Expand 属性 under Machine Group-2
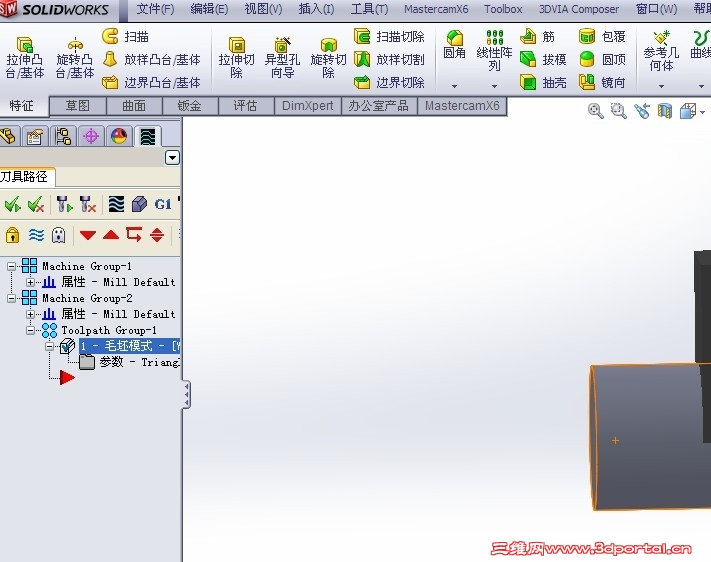 pos(30,314)
